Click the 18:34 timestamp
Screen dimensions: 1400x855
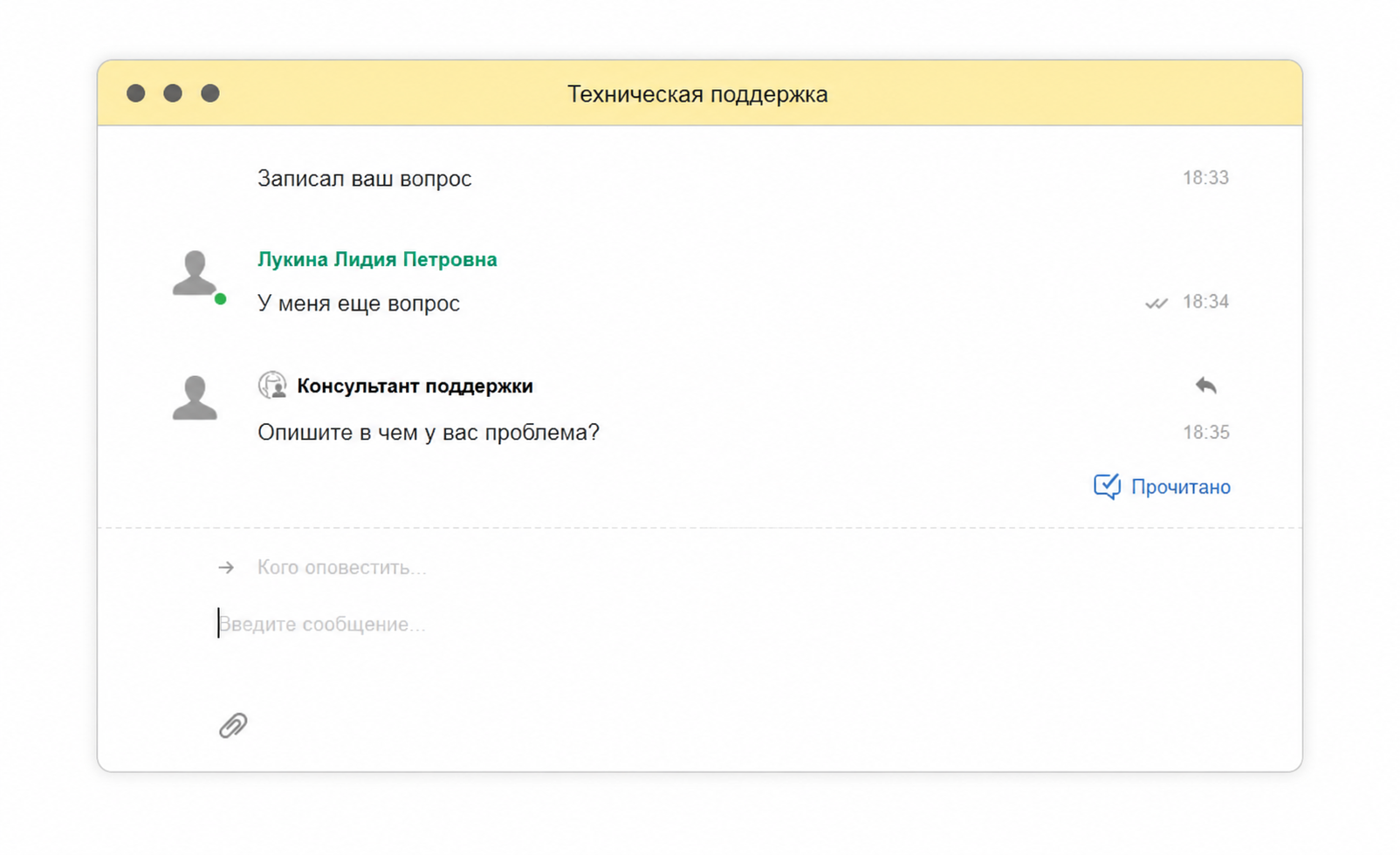pyautogui.click(x=1205, y=302)
